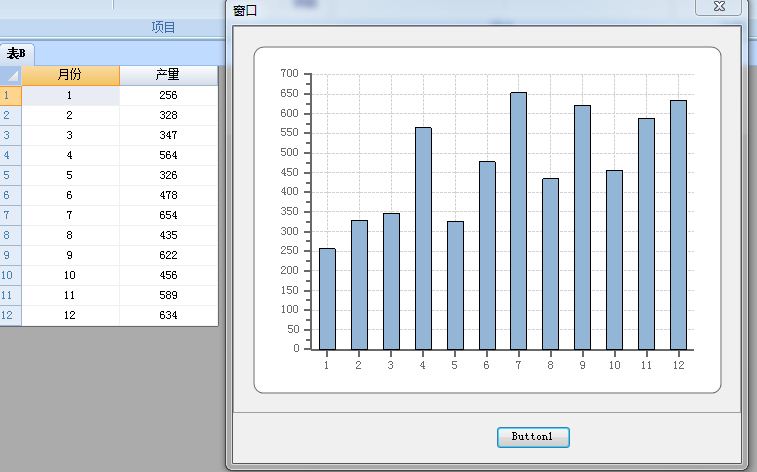The height and width of the screenshot is (472, 757).
Task: Click the 产量 cell with value 326
Action: 168,176
